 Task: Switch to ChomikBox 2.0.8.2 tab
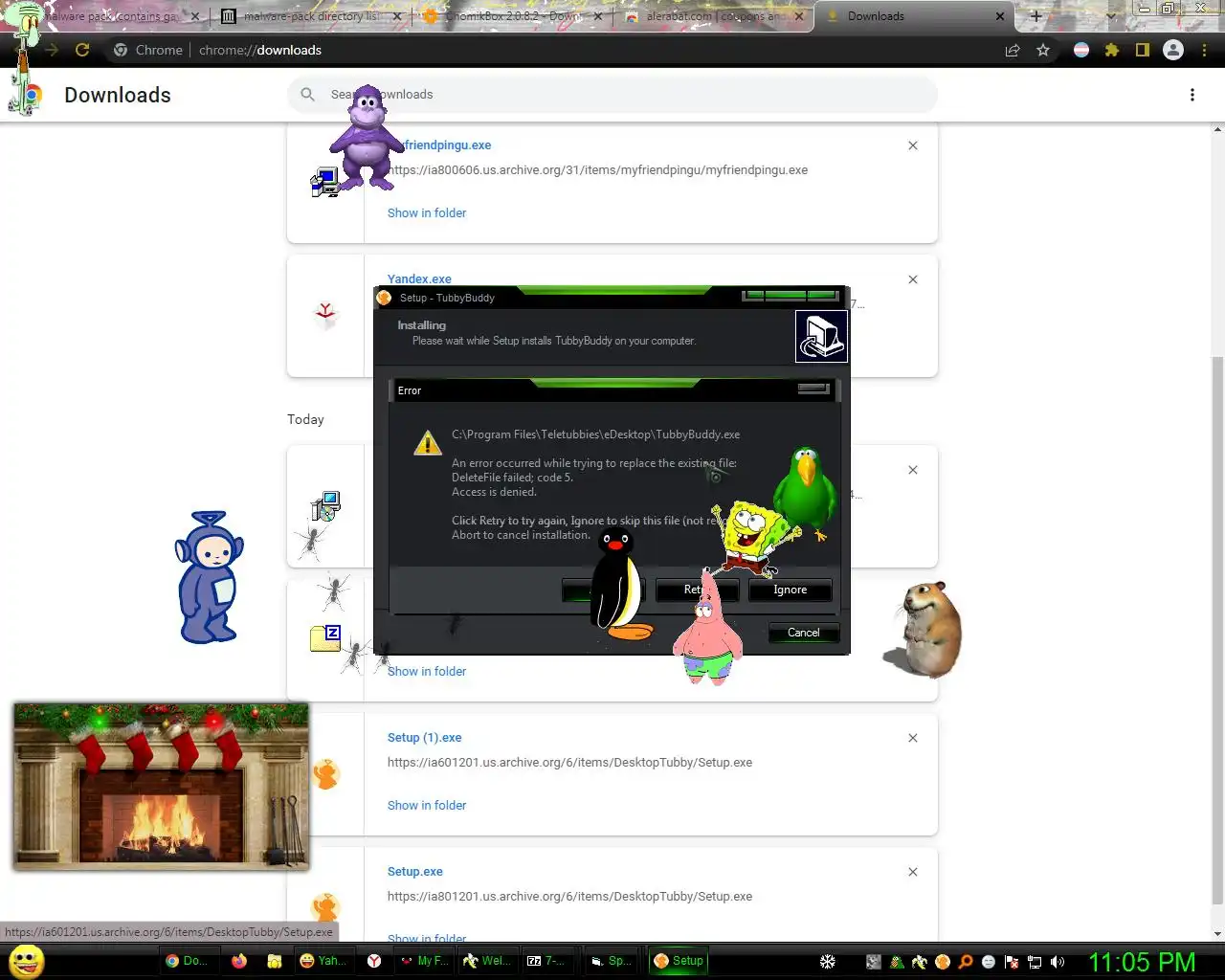(x=514, y=16)
